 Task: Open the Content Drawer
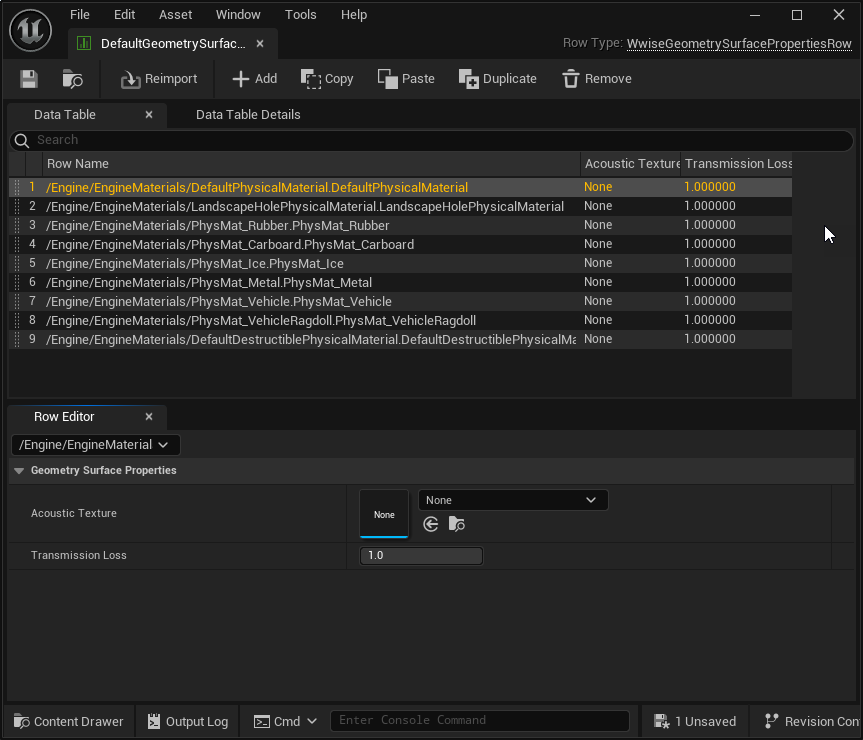pyautogui.click(x=69, y=721)
